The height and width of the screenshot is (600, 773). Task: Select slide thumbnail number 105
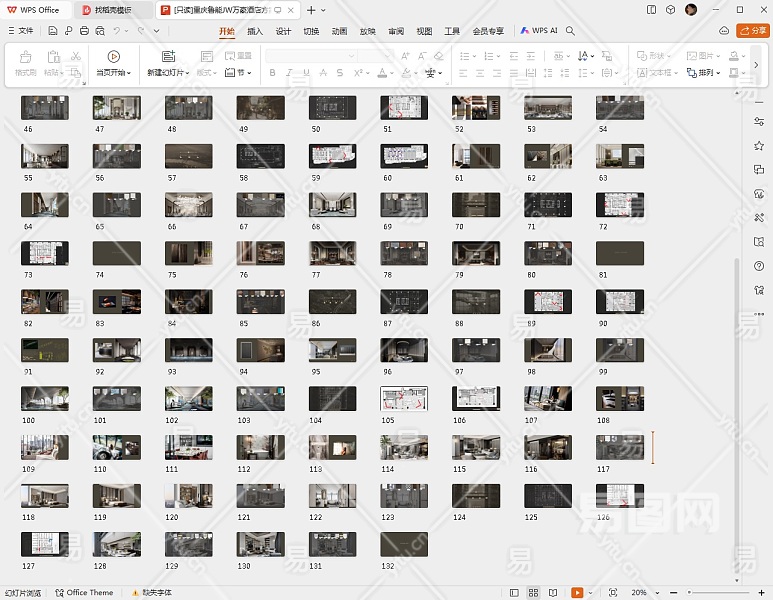point(403,399)
